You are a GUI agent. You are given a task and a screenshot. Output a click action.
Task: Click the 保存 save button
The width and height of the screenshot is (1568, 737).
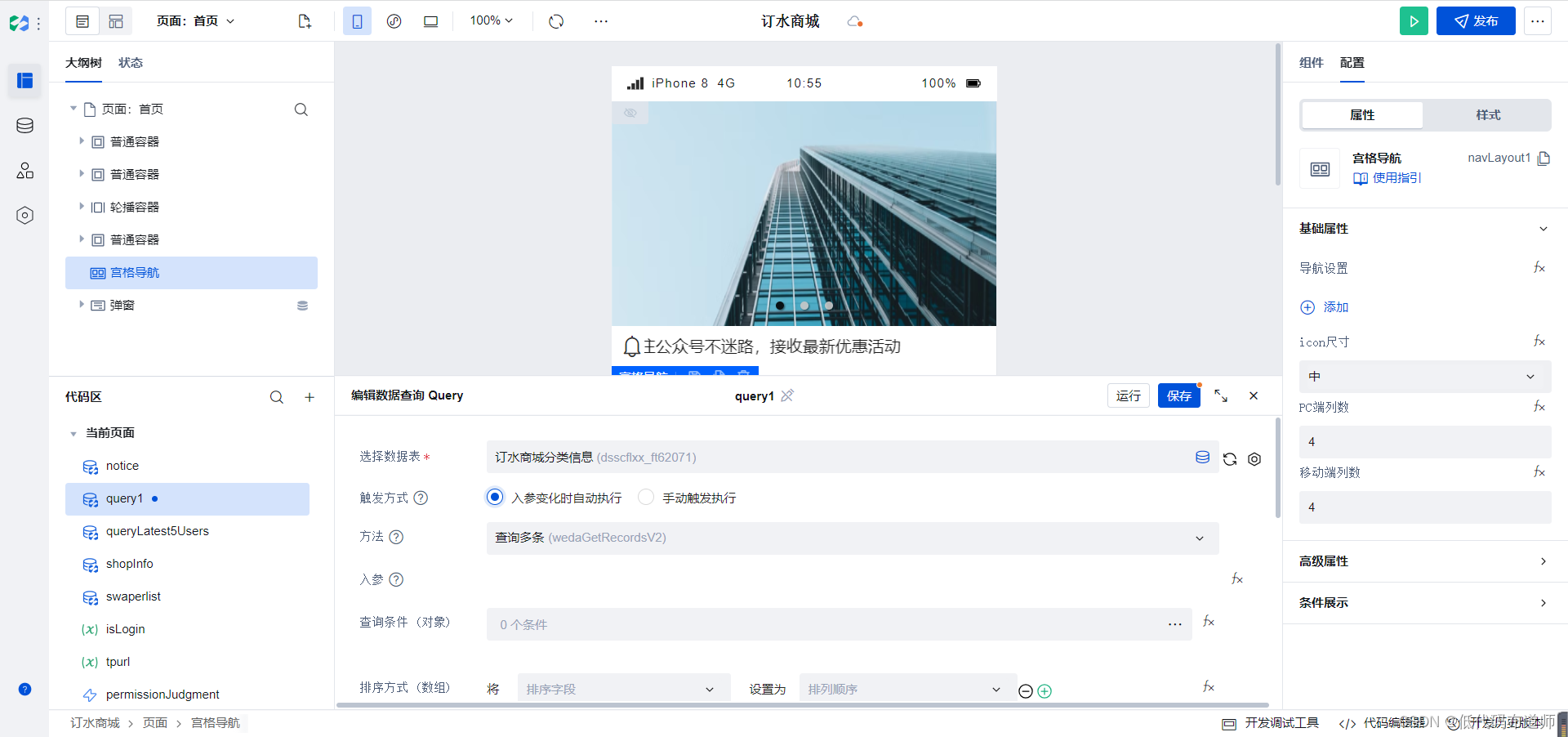(1178, 395)
